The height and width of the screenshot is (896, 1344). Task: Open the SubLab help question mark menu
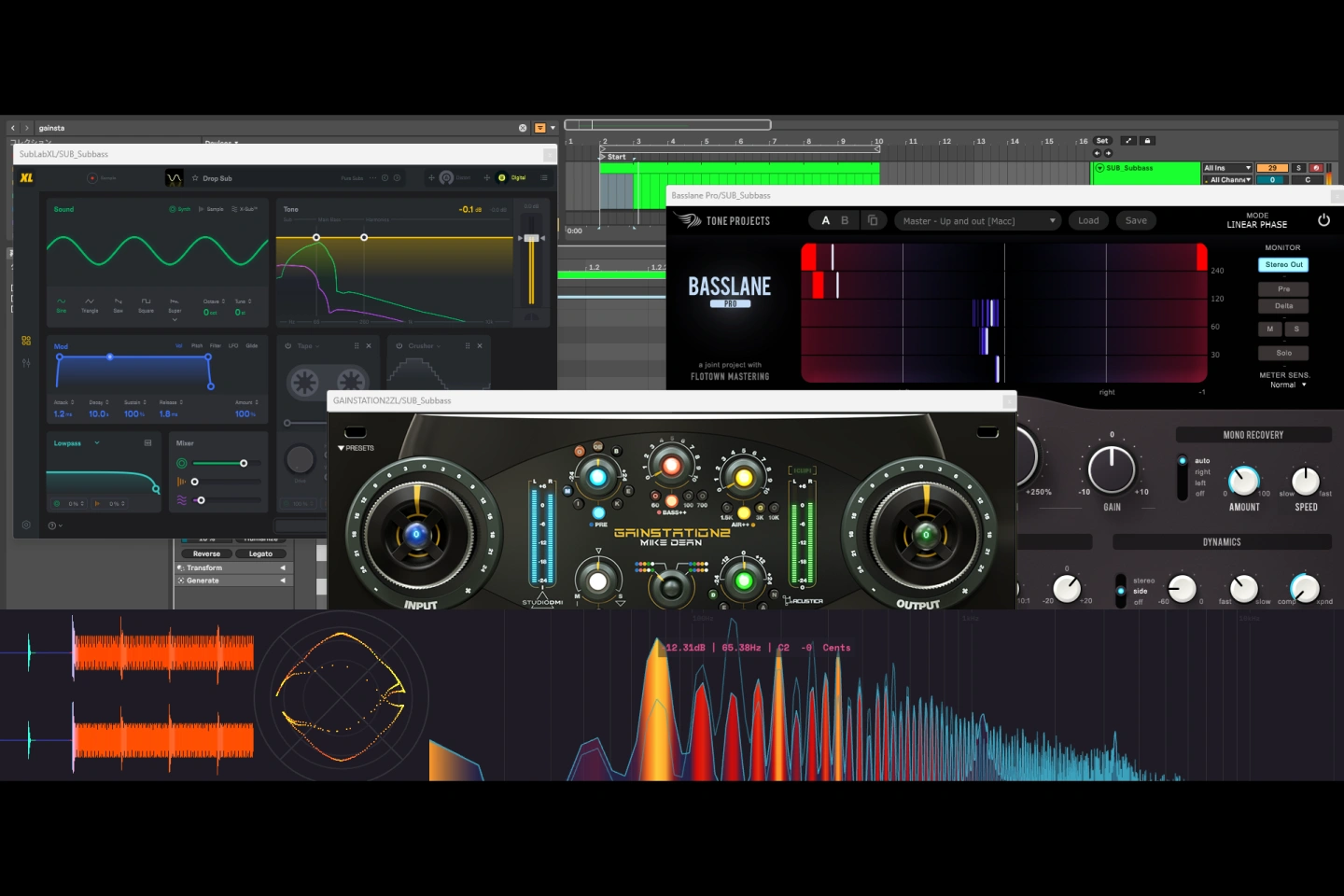click(x=54, y=525)
